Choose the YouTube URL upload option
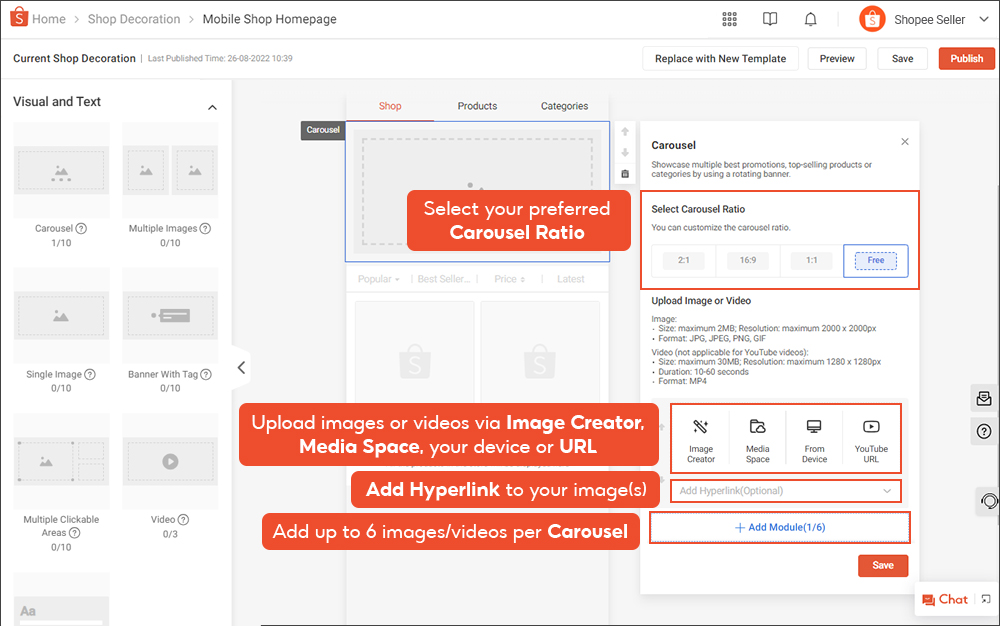Viewport: 1000px width, 626px height. click(x=871, y=439)
